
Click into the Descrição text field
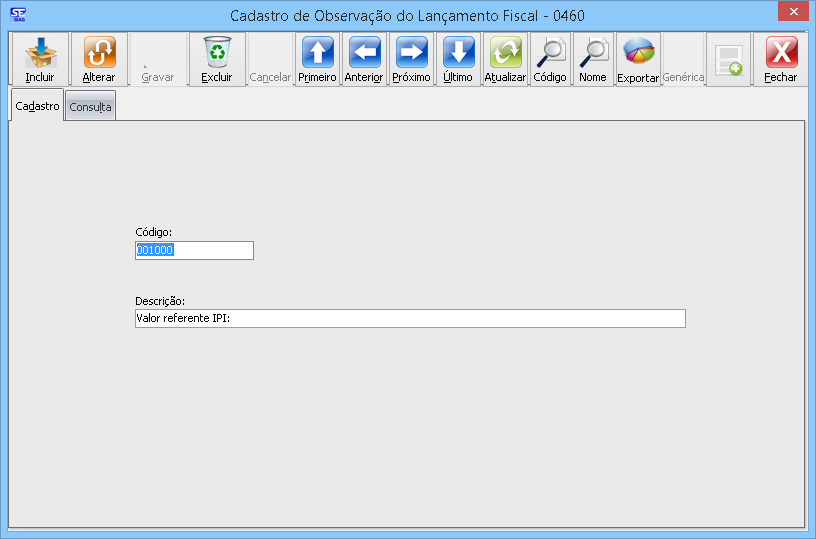[x=410, y=319]
